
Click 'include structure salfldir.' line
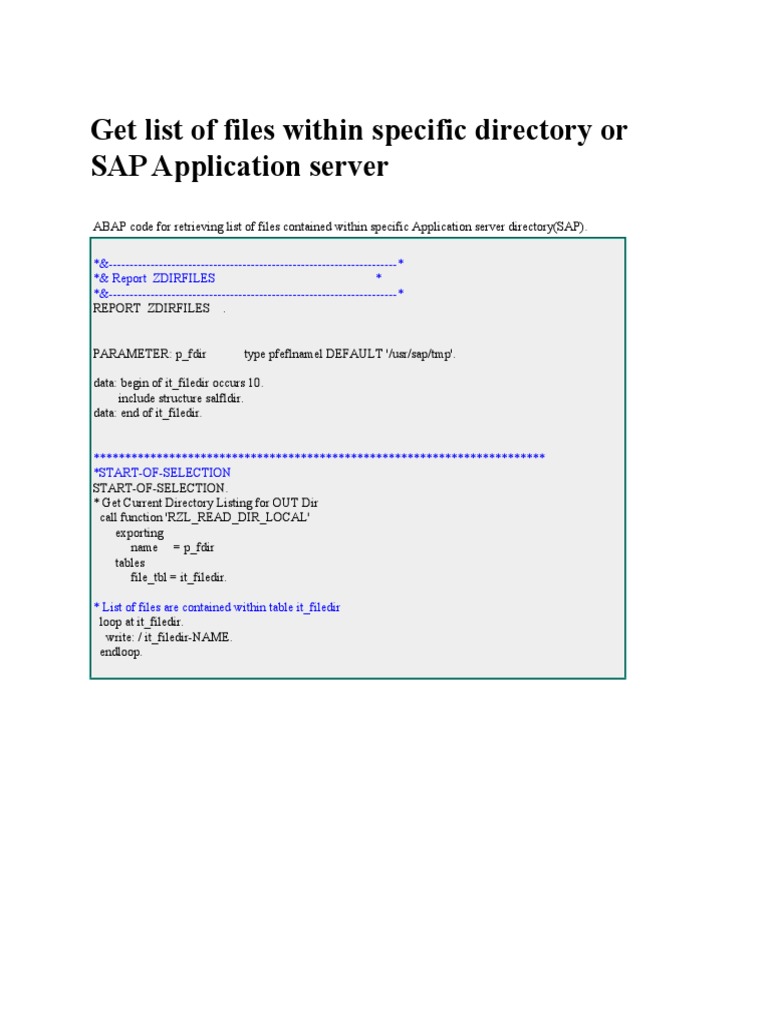180,398
